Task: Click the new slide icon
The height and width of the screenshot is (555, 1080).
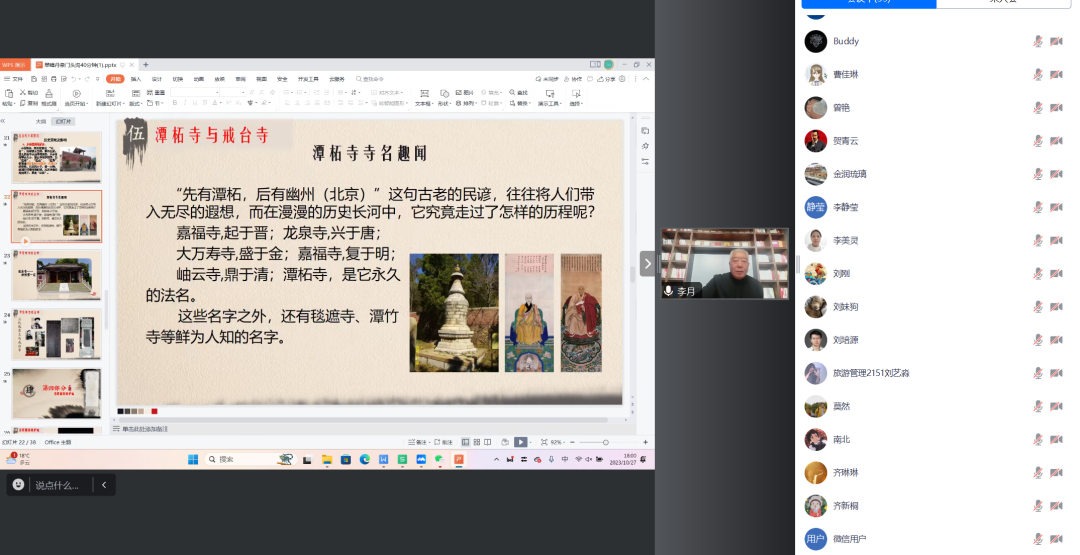Action: point(110,93)
